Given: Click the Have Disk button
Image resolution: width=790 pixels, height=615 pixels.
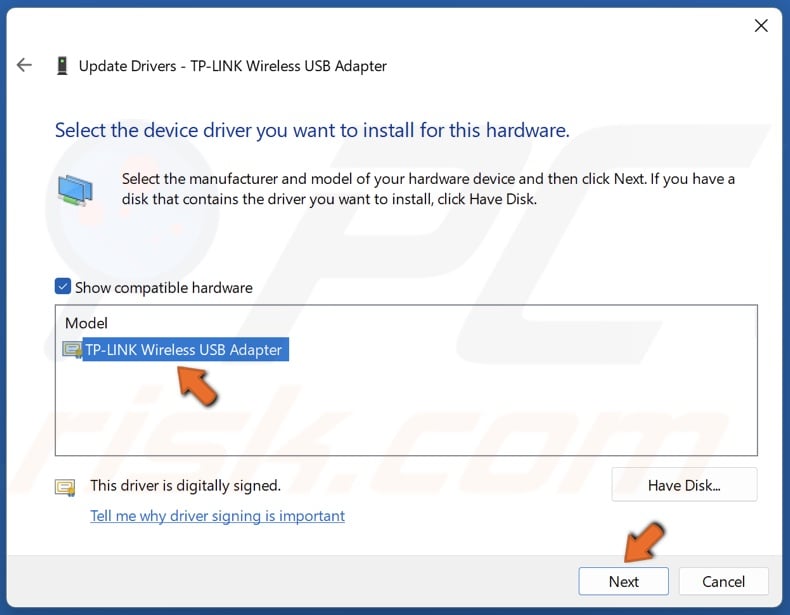Looking at the screenshot, I should [684, 485].
